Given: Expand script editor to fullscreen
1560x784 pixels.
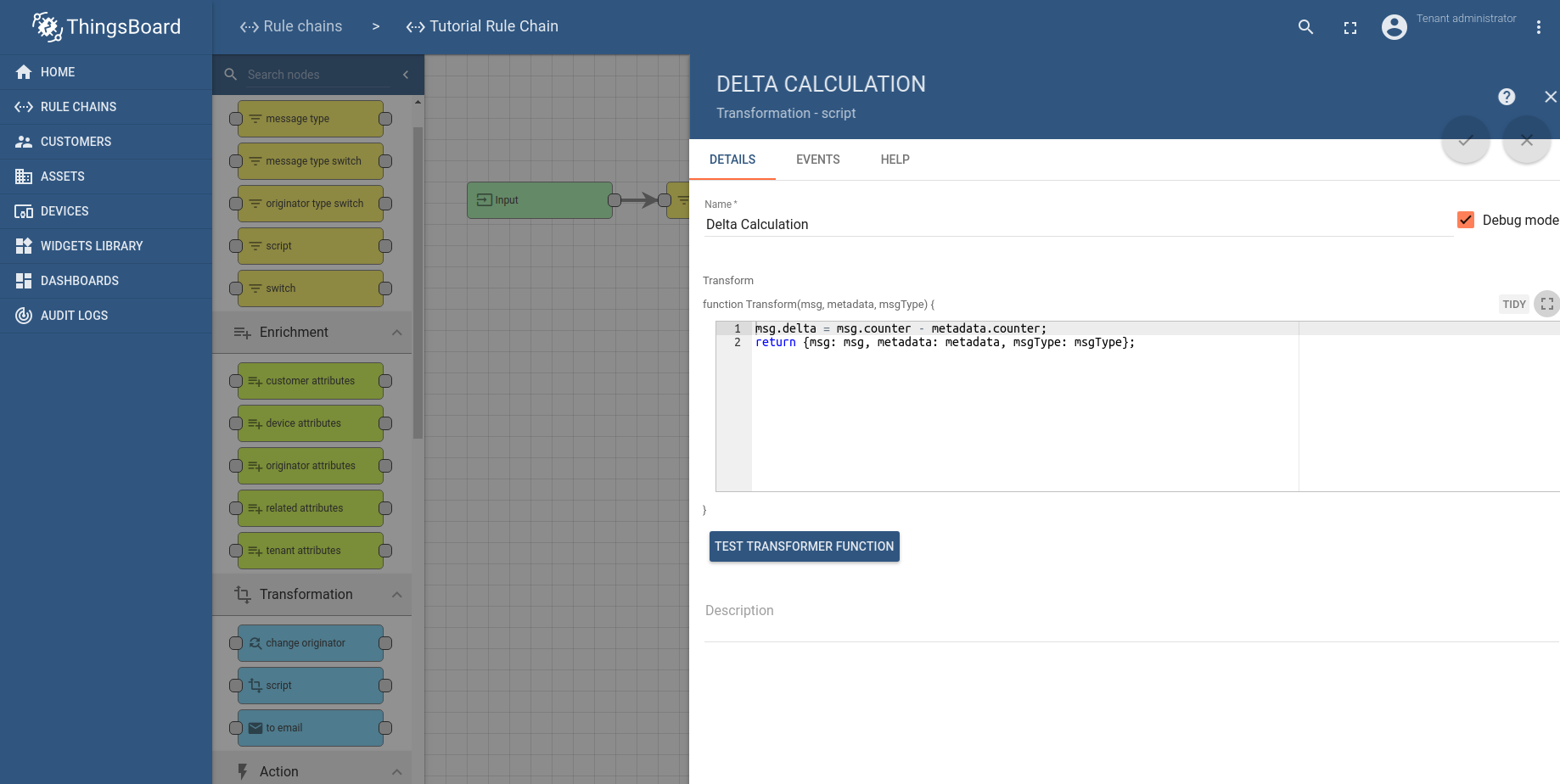Looking at the screenshot, I should (1547, 304).
